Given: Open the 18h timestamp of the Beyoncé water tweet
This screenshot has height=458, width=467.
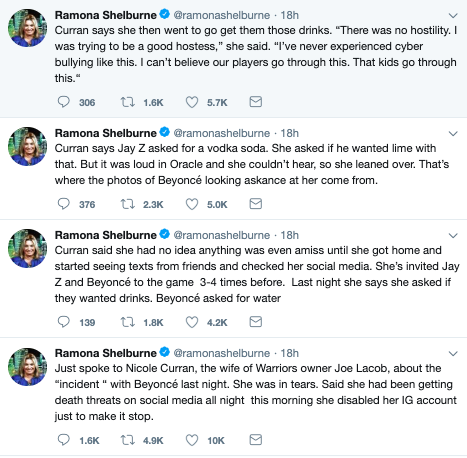Looking at the screenshot, I should 289,235.
